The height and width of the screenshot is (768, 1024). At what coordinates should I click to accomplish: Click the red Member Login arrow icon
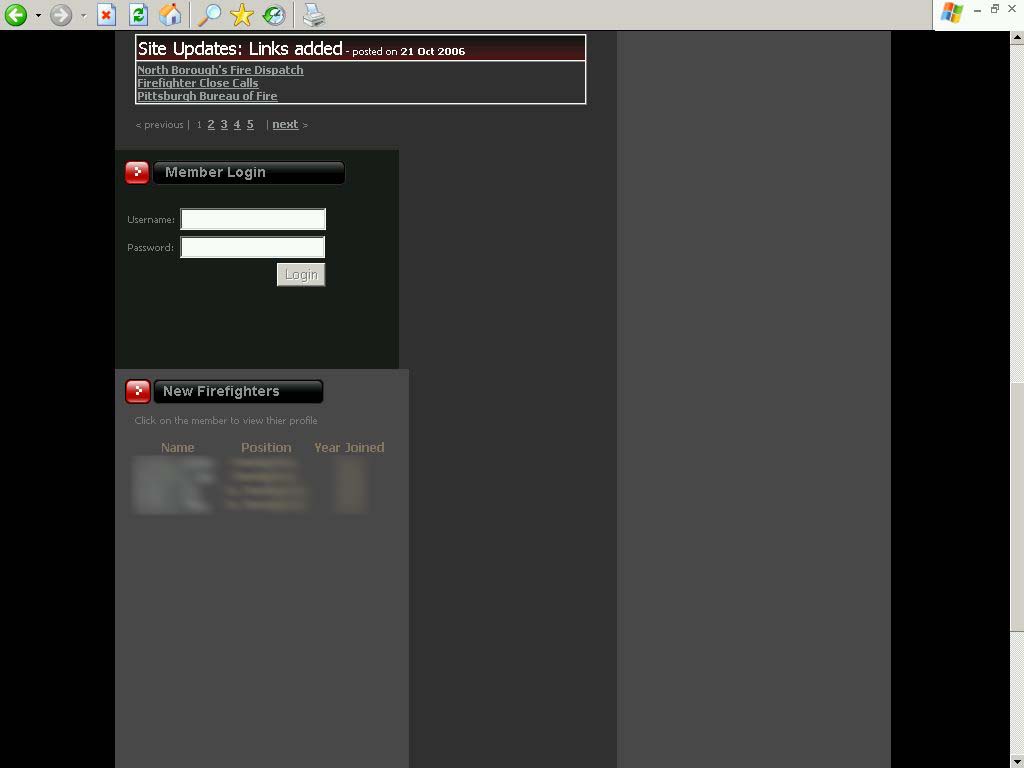click(x=137, y=173)
